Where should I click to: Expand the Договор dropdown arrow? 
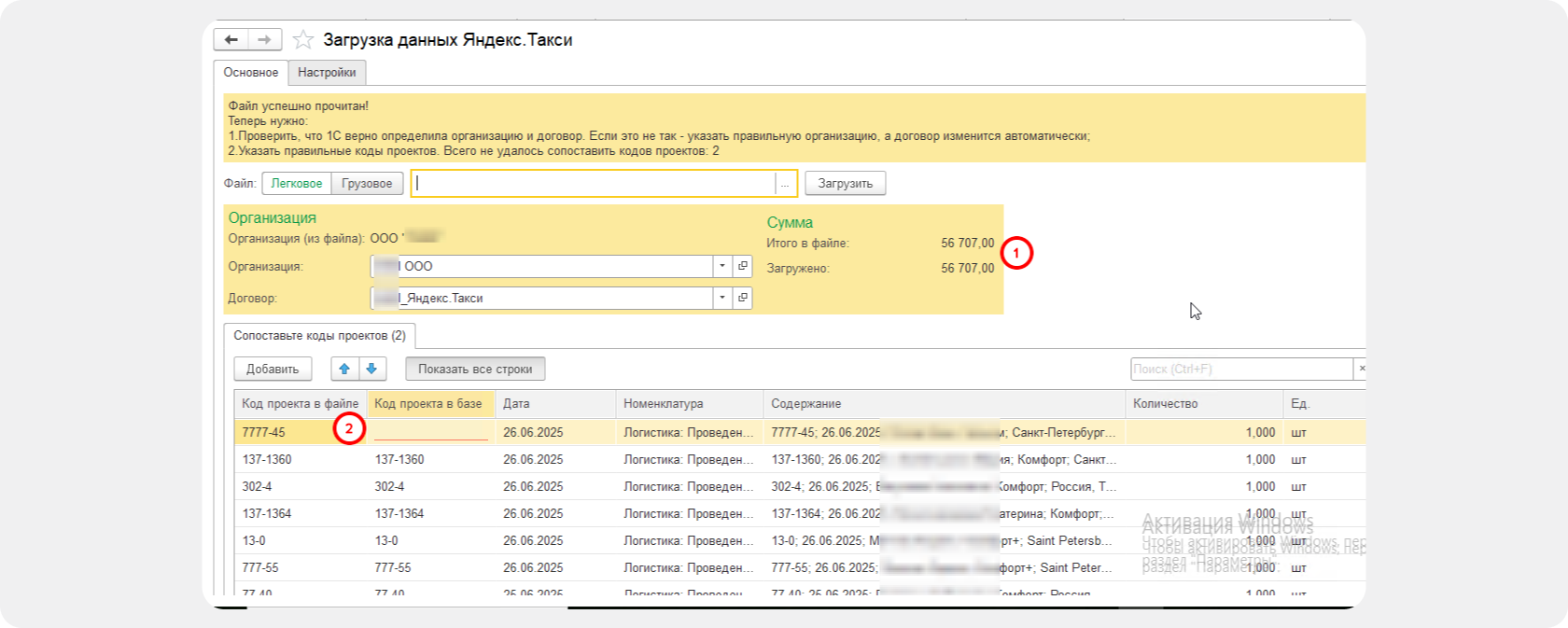[x=722, y=299]
